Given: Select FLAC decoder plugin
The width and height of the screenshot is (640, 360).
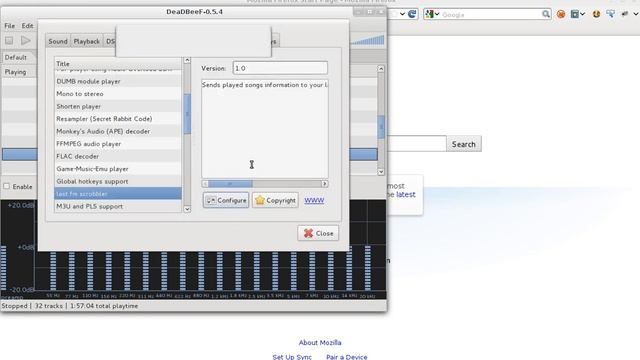Looking at the screenshot, I should coord(118,156).
